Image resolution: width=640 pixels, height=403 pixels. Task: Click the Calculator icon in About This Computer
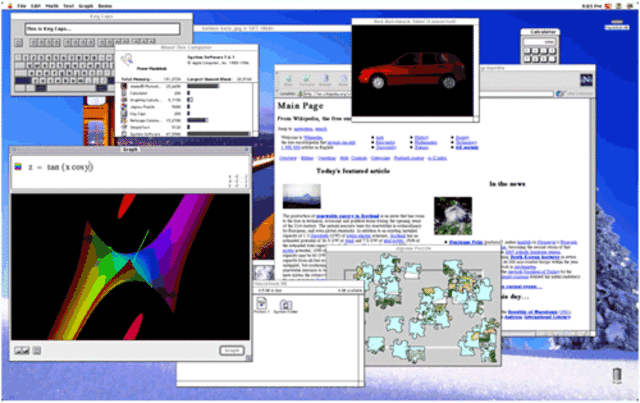pos(124,93)
